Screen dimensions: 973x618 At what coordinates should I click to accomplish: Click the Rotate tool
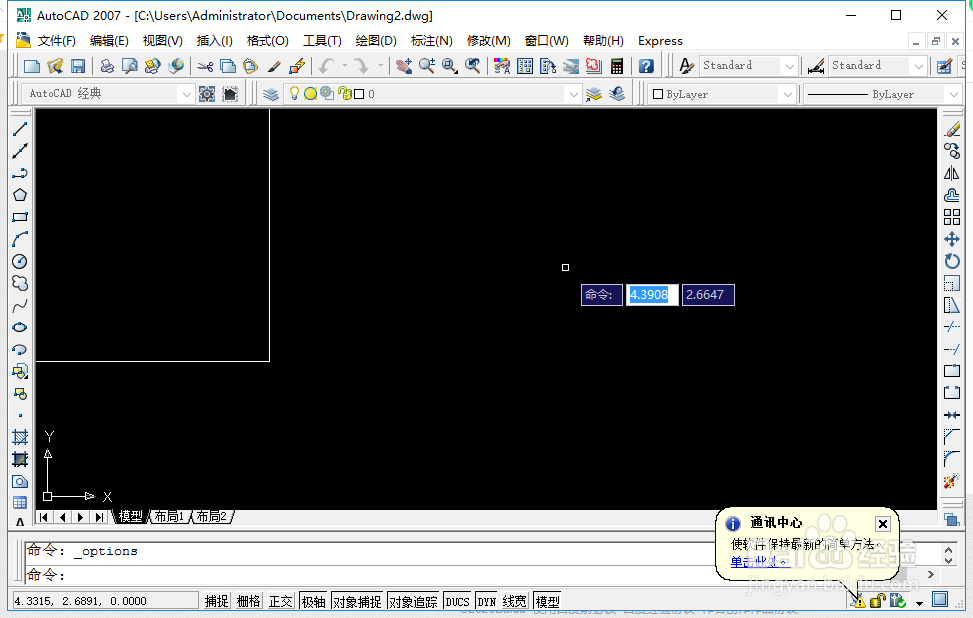[952, 261]
